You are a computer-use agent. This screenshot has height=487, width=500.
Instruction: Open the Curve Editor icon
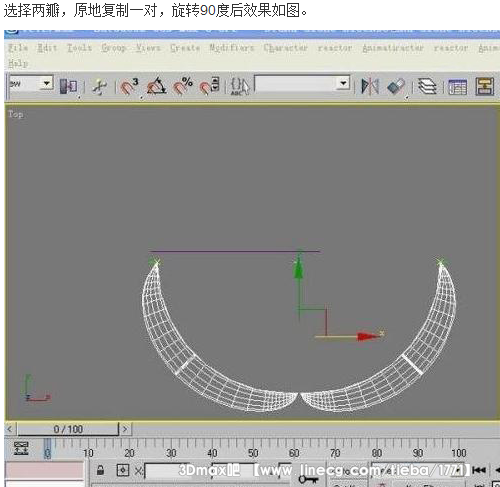(457, 87)
